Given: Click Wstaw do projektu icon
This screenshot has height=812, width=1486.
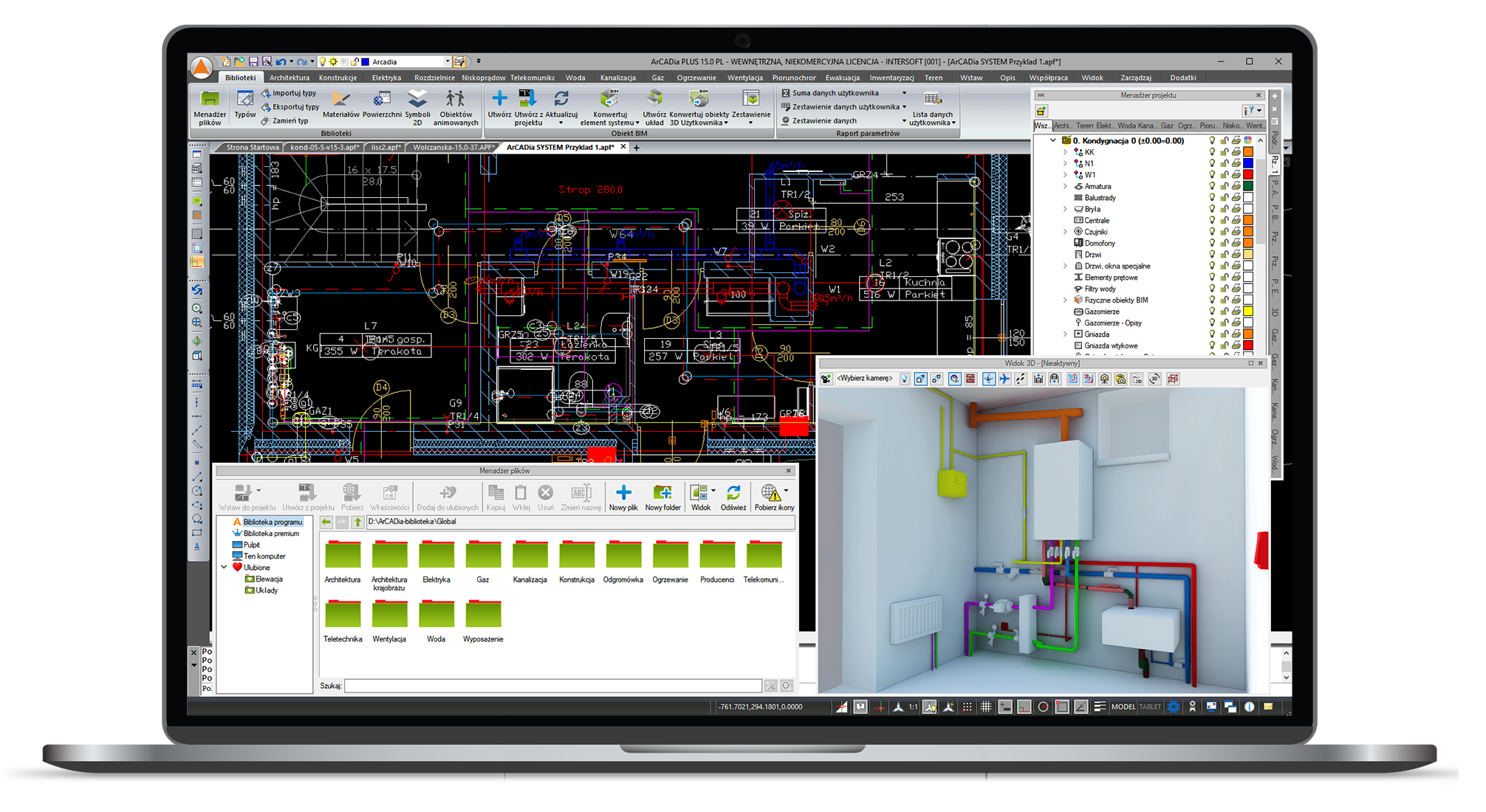Looking at the screenshot, I should coord(243,492).
